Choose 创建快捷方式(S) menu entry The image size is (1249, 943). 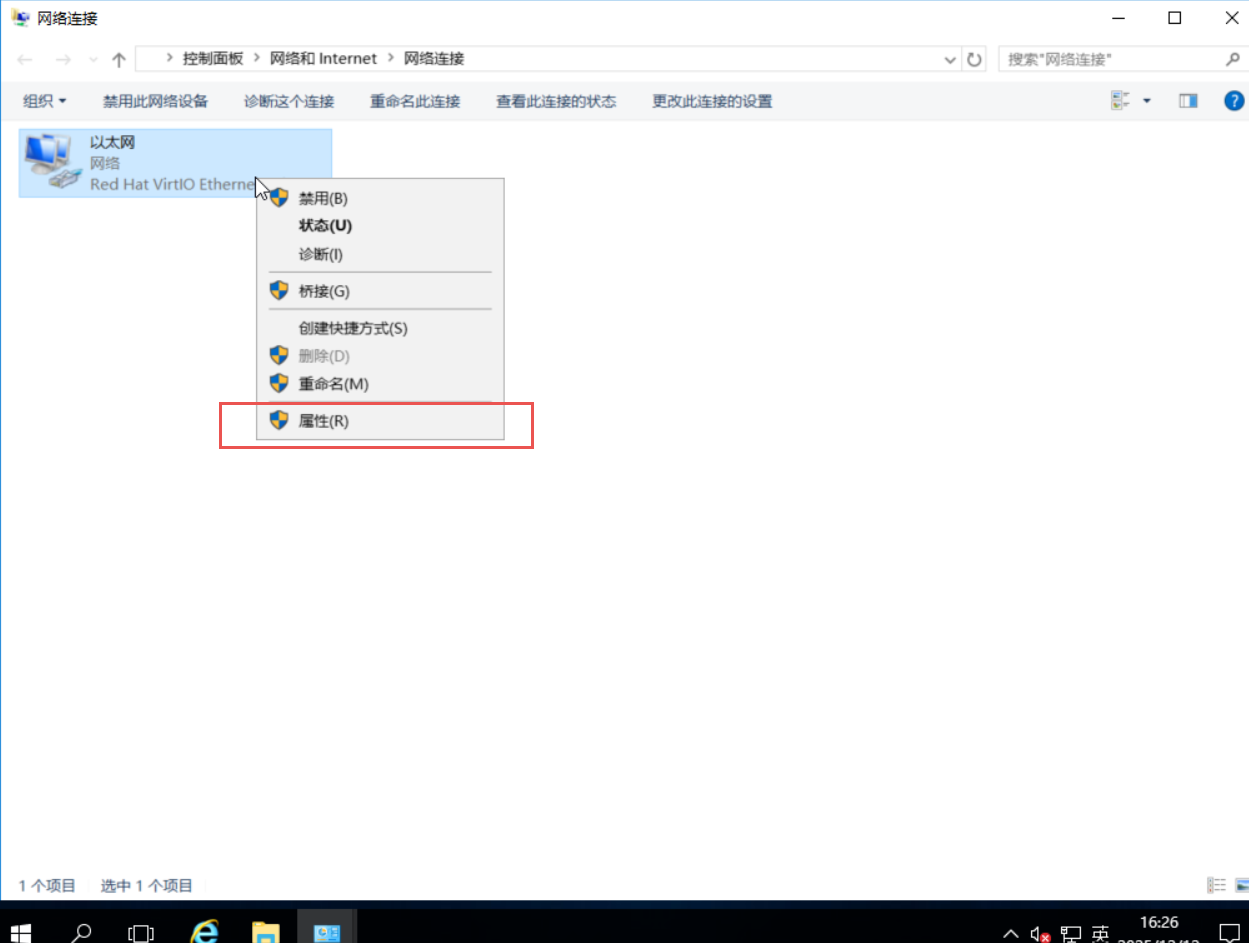click(380, 328)
